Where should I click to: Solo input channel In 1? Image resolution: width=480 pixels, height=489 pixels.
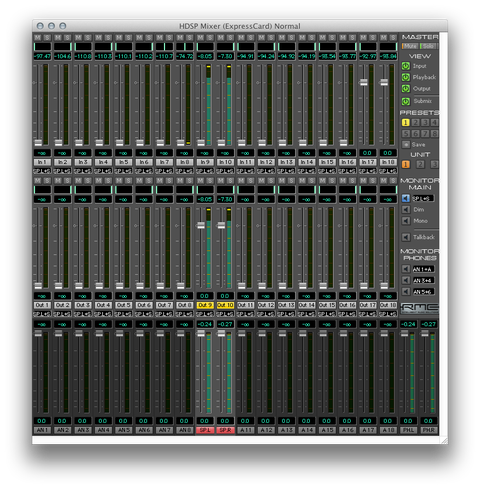coord(47,37)
